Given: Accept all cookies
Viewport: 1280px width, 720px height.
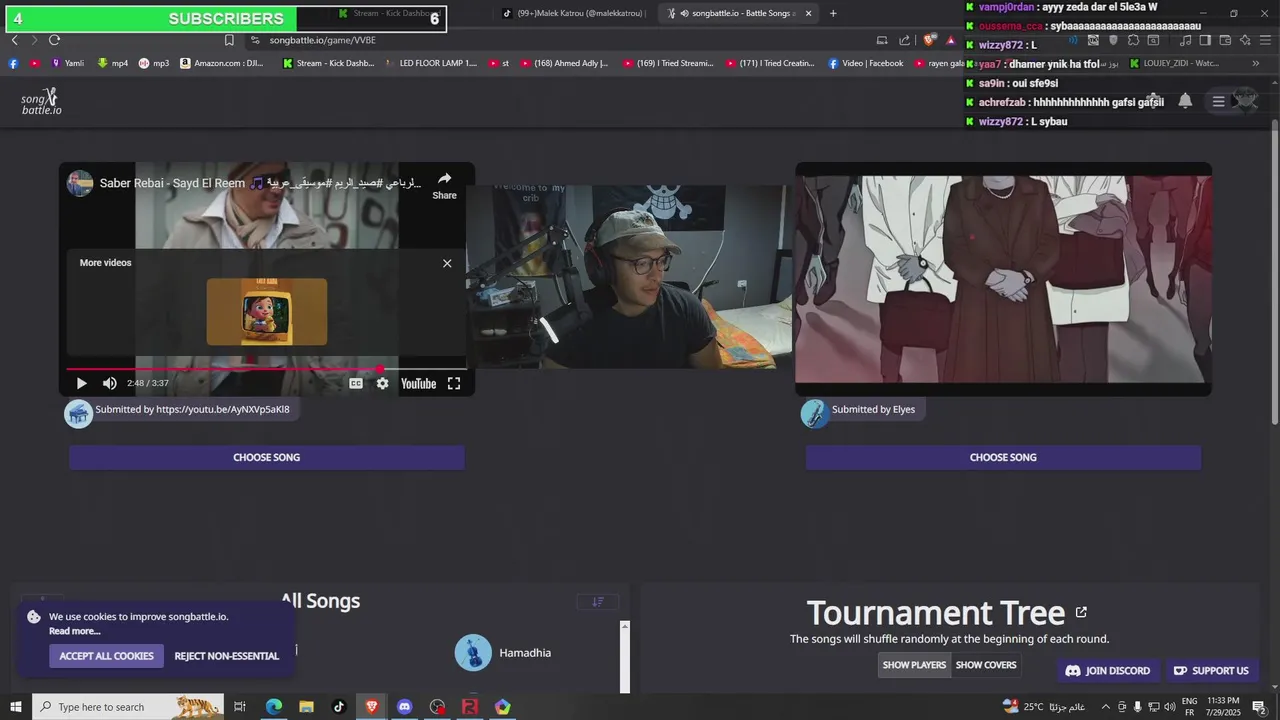Looking at the screenshot, I should coord(106,656).
